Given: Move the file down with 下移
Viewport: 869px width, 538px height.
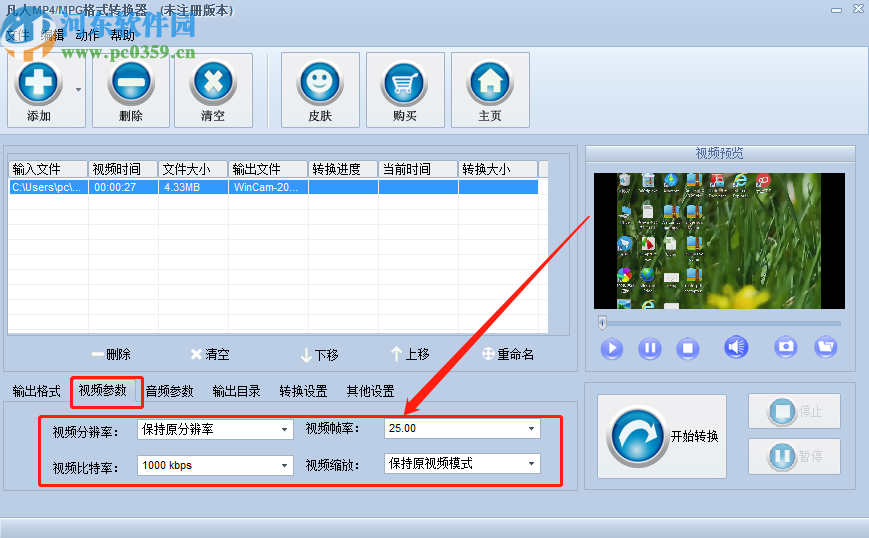Looking at the screenshot, I should [x=319, y=355].
